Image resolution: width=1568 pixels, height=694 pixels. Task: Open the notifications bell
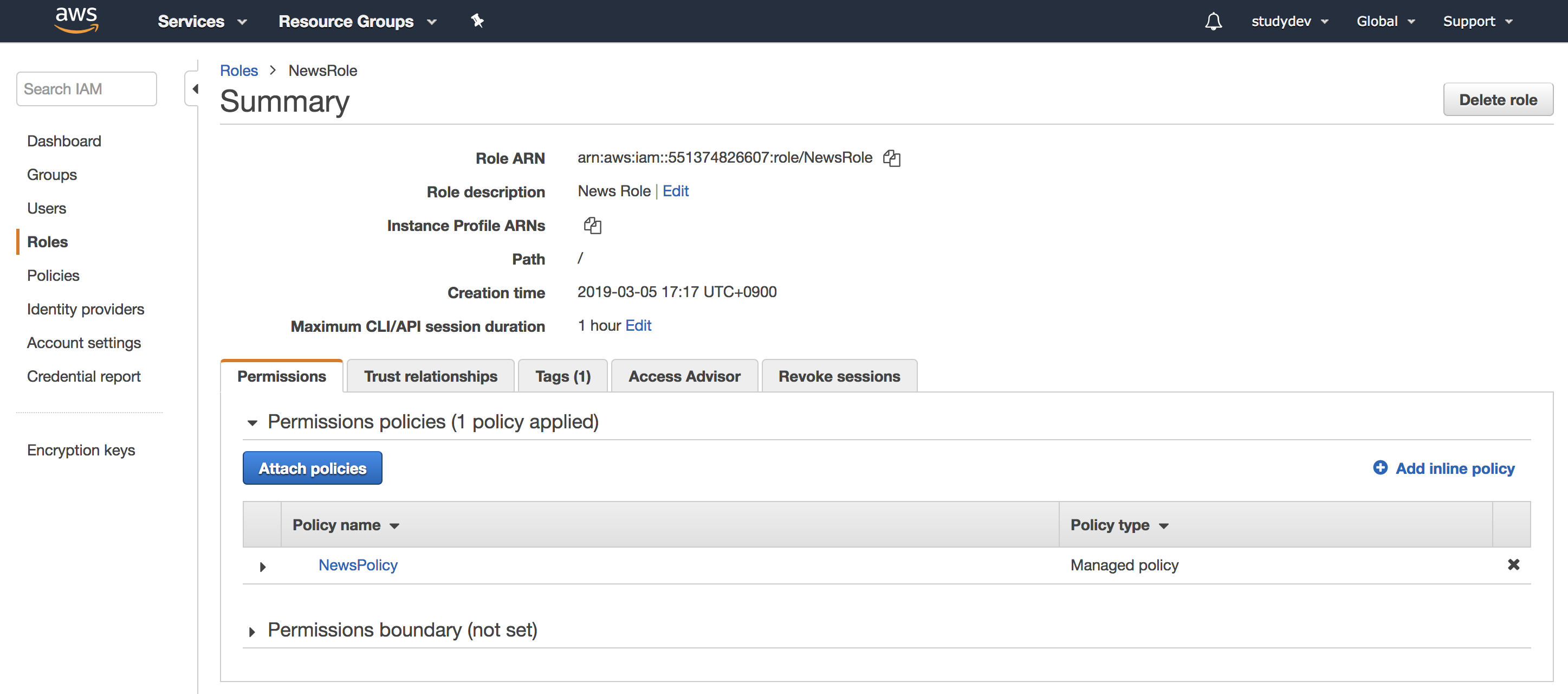[x=1213, y=21]
